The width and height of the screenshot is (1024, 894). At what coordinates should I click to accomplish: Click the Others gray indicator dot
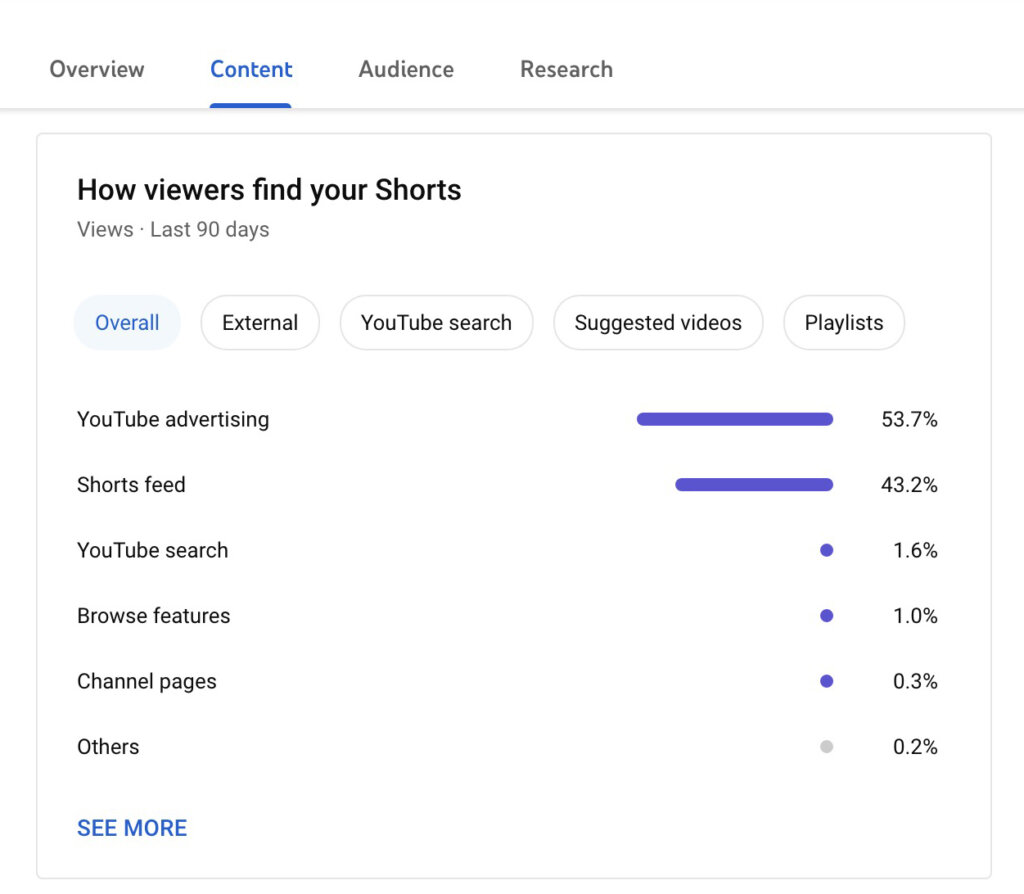pos(827,747)
